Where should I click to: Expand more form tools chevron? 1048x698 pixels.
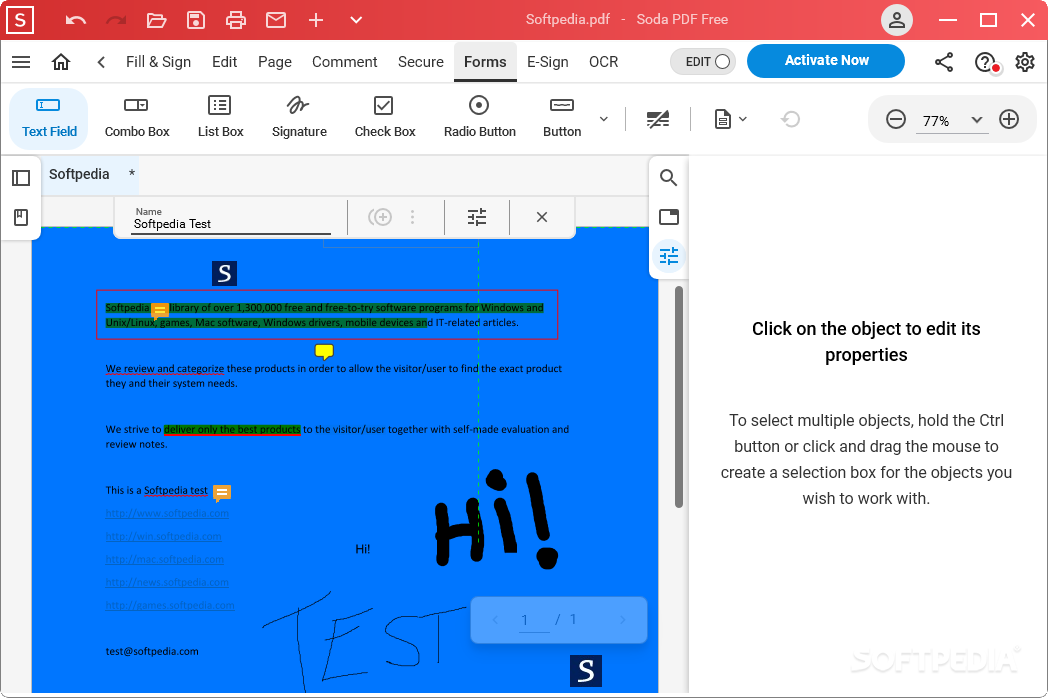click(604, 119)
